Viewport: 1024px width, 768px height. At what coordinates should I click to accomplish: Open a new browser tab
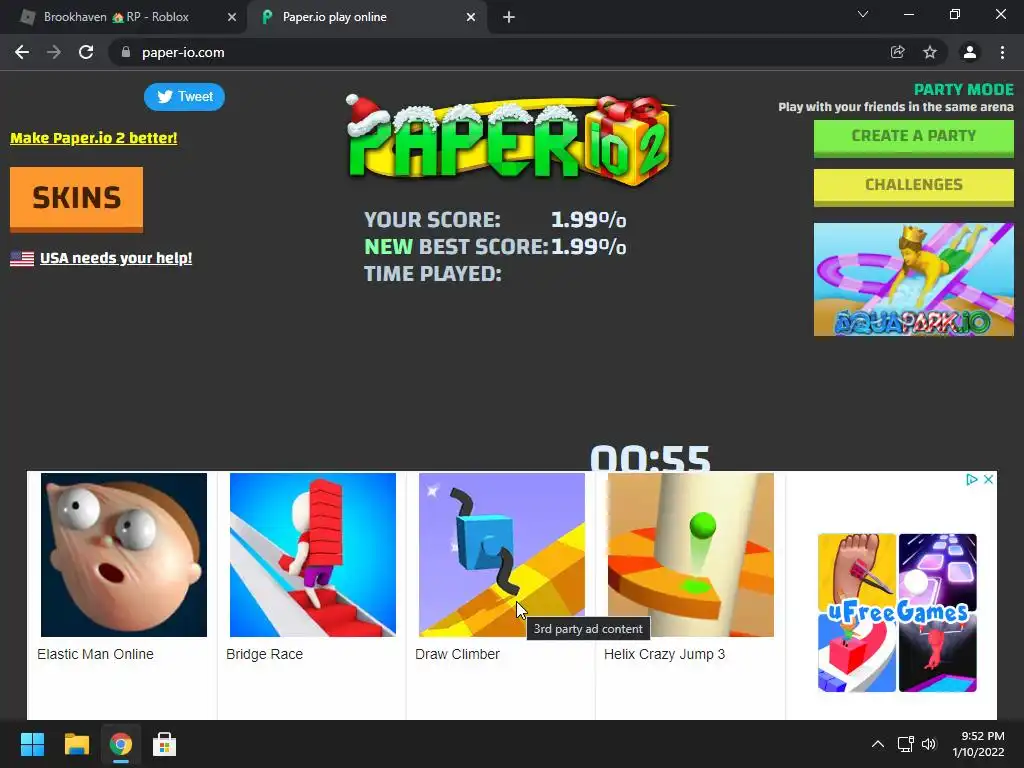tap(509, 17)
